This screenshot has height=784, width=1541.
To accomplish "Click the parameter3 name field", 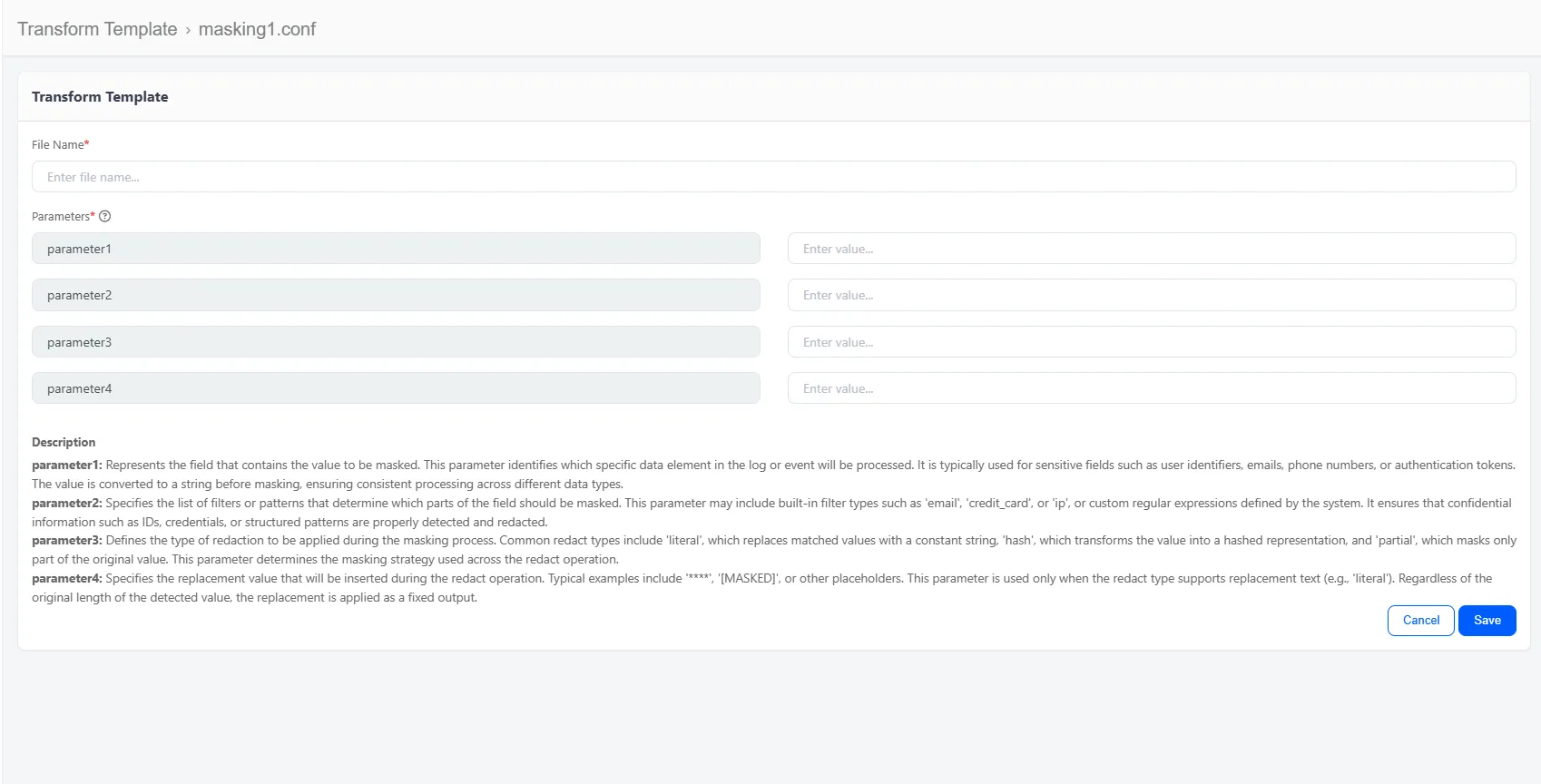I will pyautogui.click(x=396, y=342).
